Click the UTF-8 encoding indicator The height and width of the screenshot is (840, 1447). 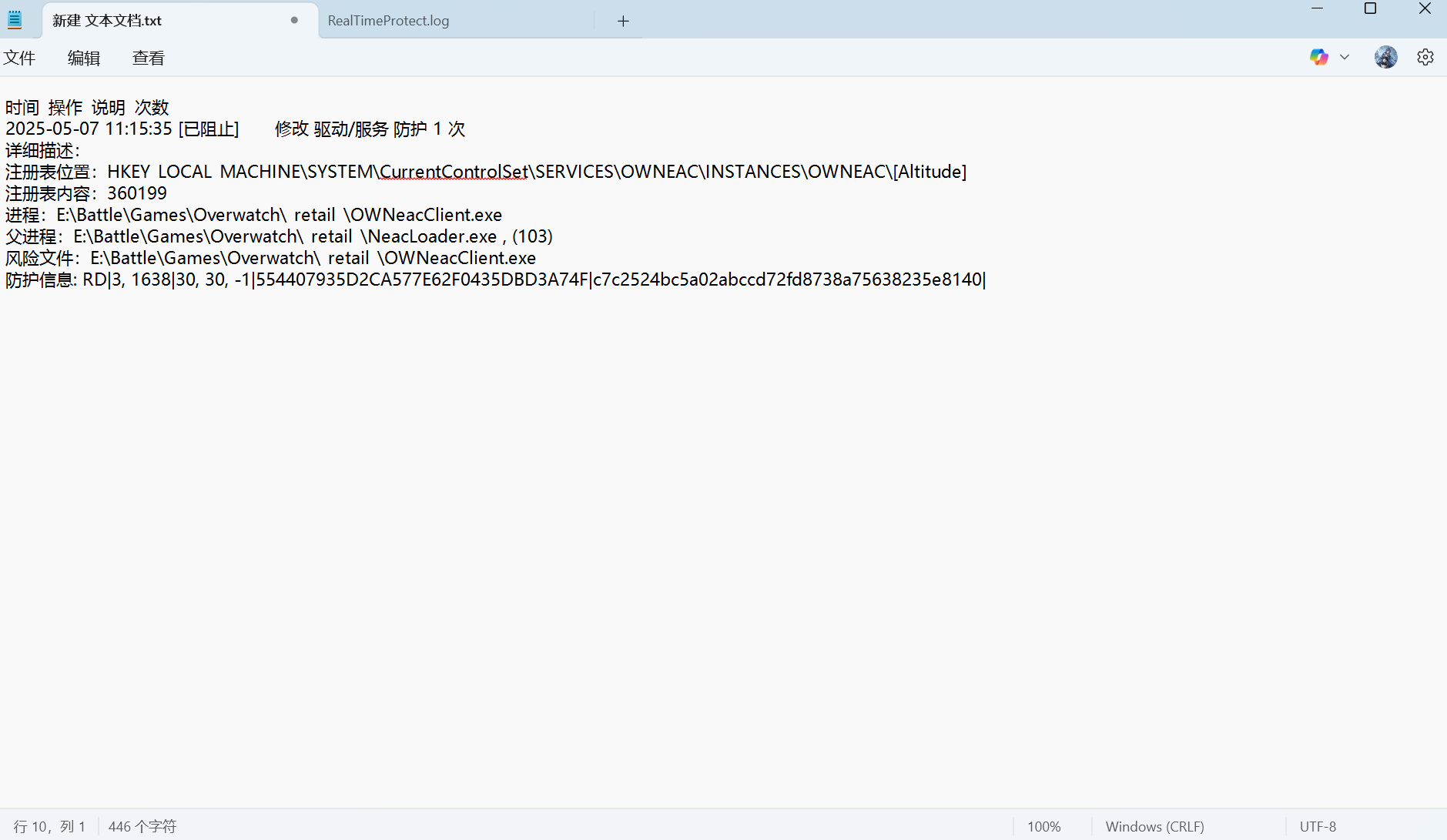click(x=1318, y=826)
